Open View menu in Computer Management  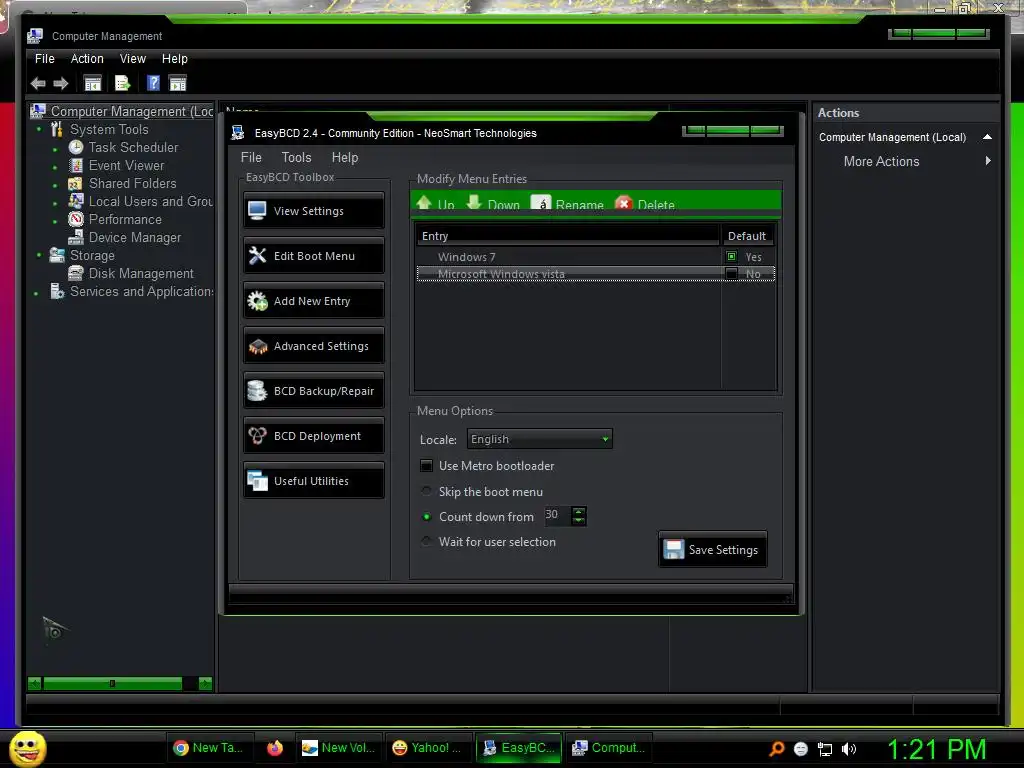(x=133, y=59)
